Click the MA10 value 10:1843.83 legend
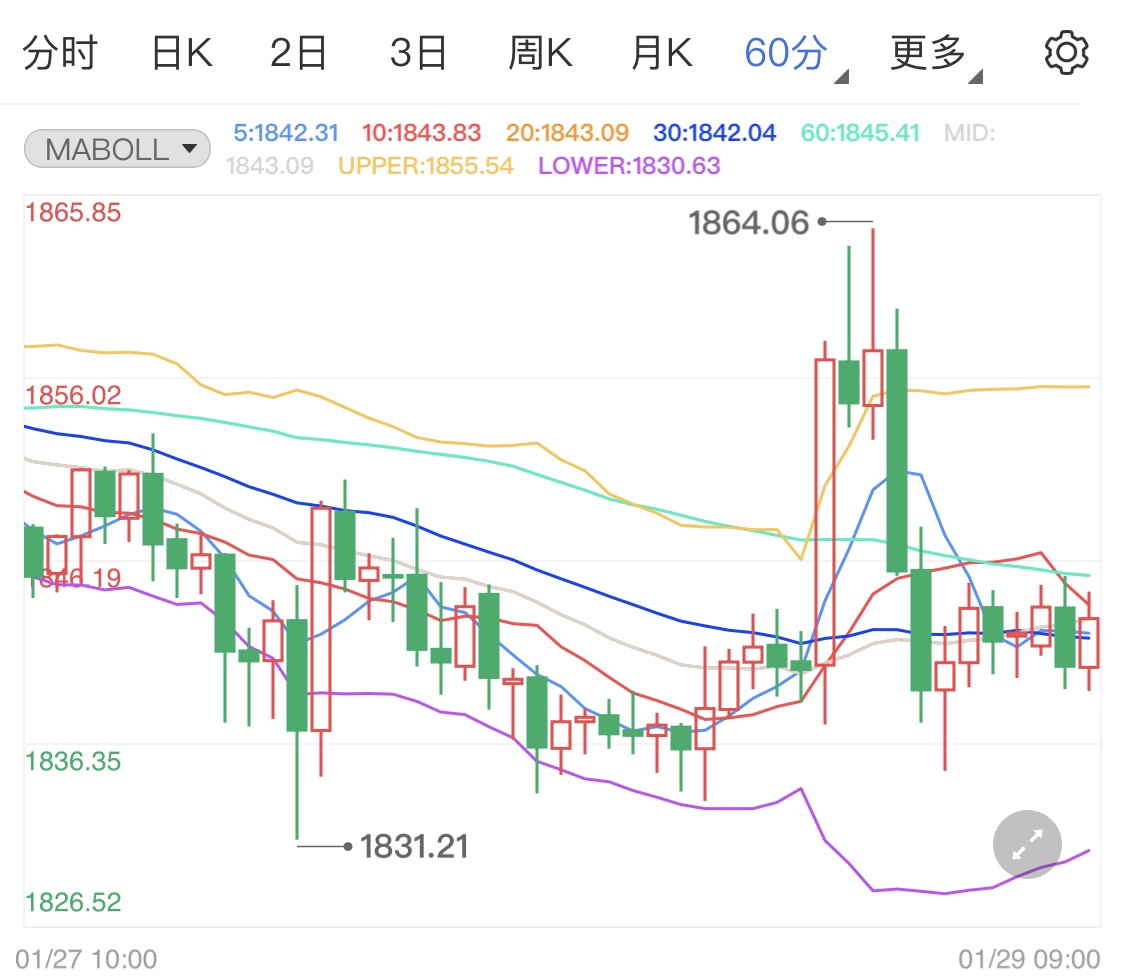This screenshot has height=979, width=1125. point(421,132)
